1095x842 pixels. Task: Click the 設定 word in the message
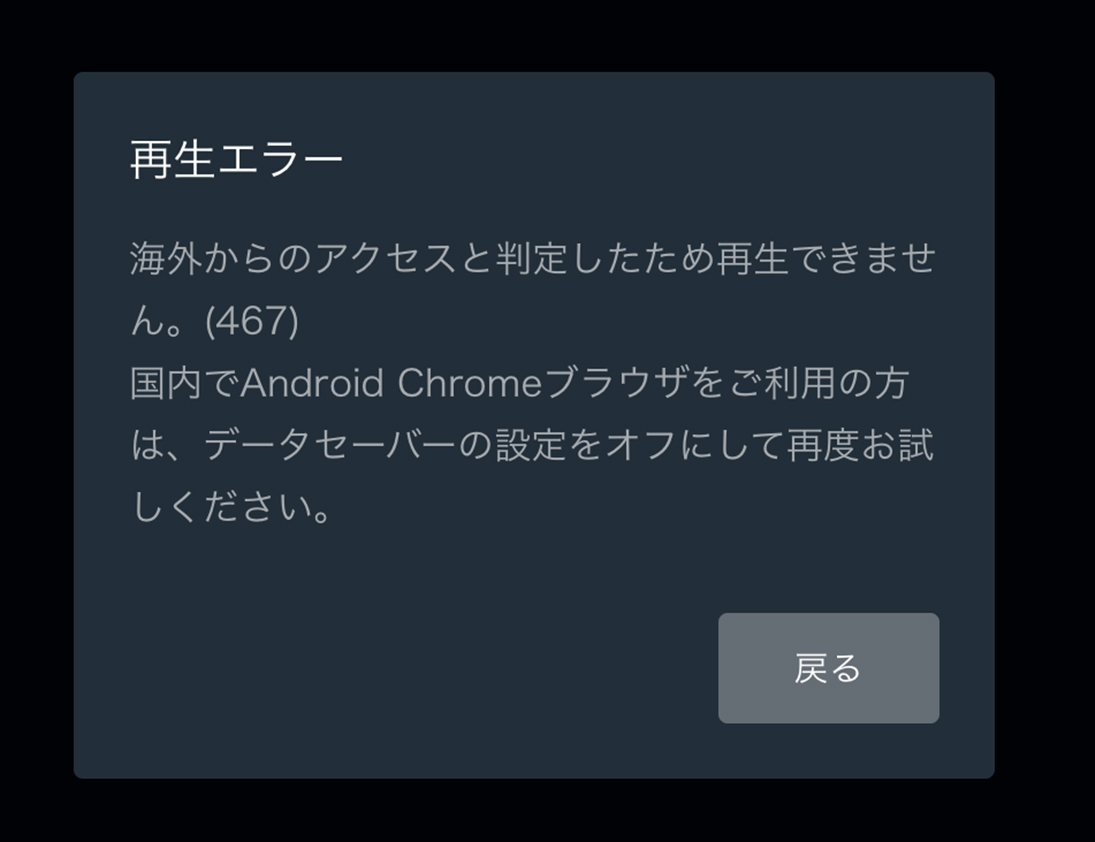(x=531, y=445)
